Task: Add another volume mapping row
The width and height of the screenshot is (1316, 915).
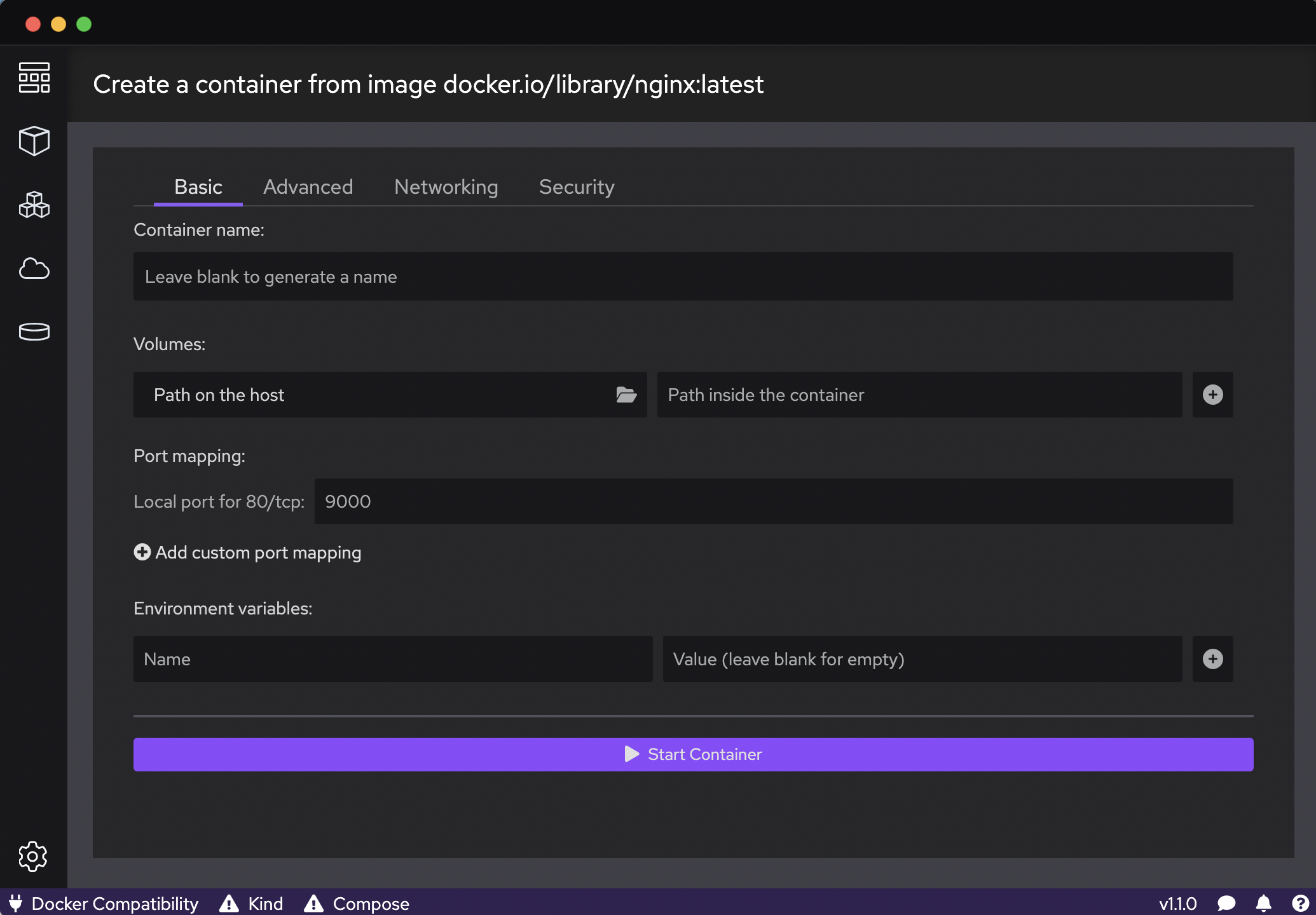Action: coord(1212,395)
